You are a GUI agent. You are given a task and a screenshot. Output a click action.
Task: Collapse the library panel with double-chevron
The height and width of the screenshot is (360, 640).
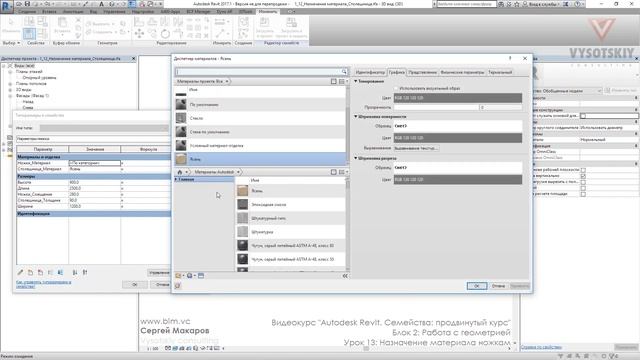pyautogui.click(x=345, y=276)
